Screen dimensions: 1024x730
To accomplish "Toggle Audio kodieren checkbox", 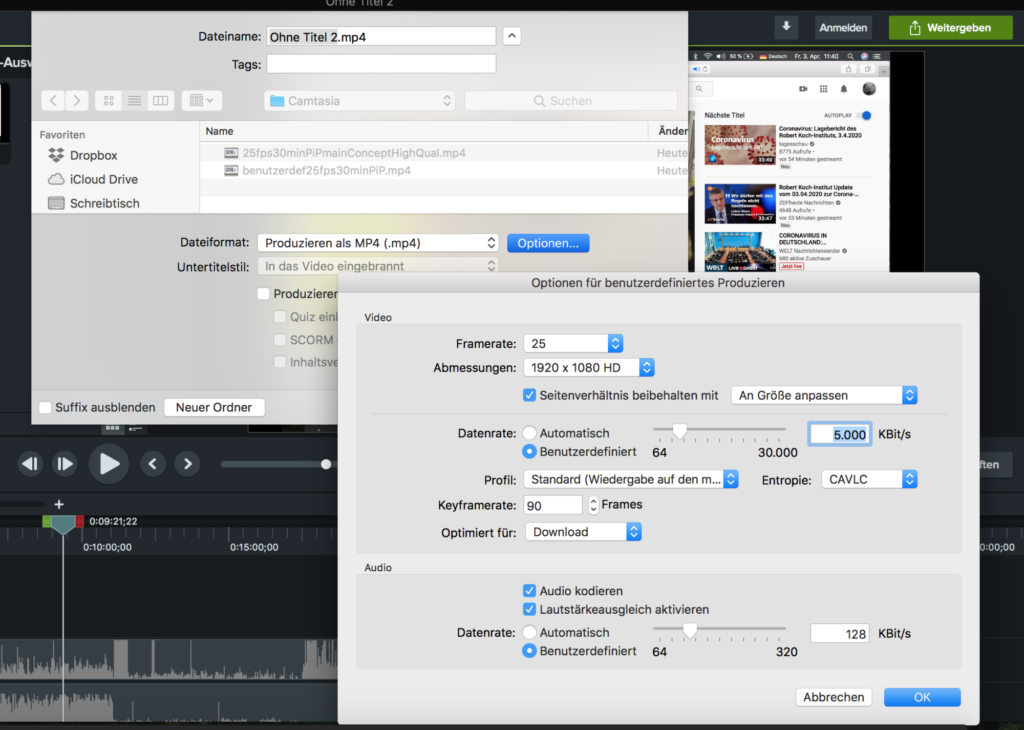I will pos(530,591).
